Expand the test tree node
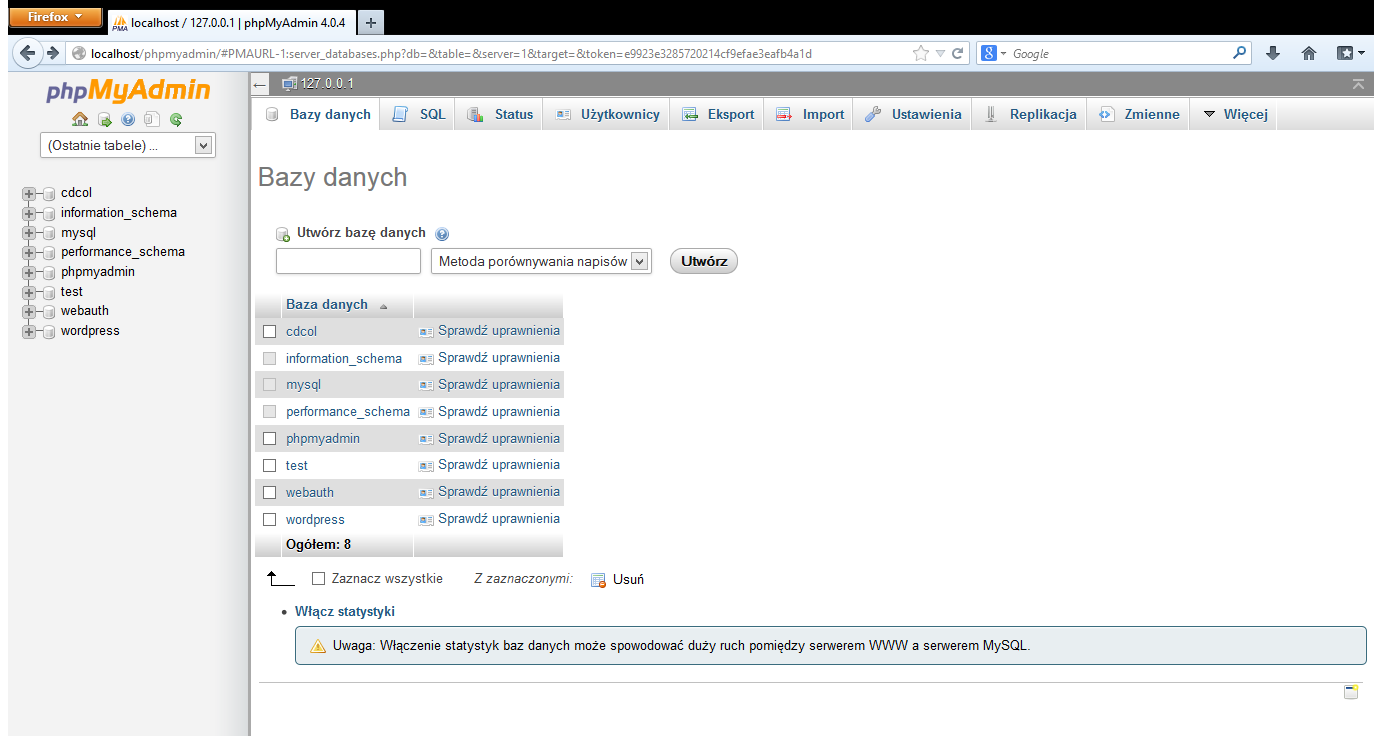 (x=29, y=292)
